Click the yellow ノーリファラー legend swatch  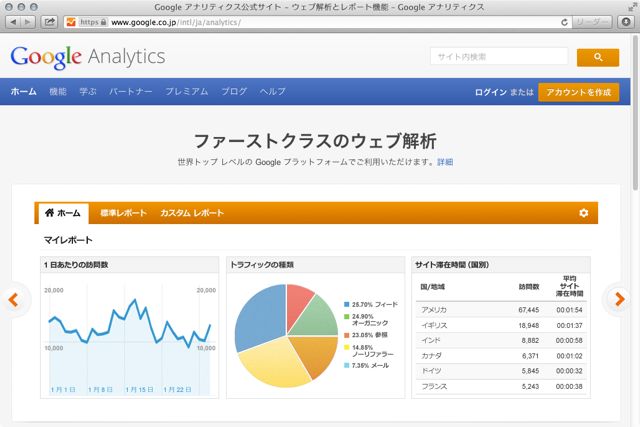coord(347,347)
